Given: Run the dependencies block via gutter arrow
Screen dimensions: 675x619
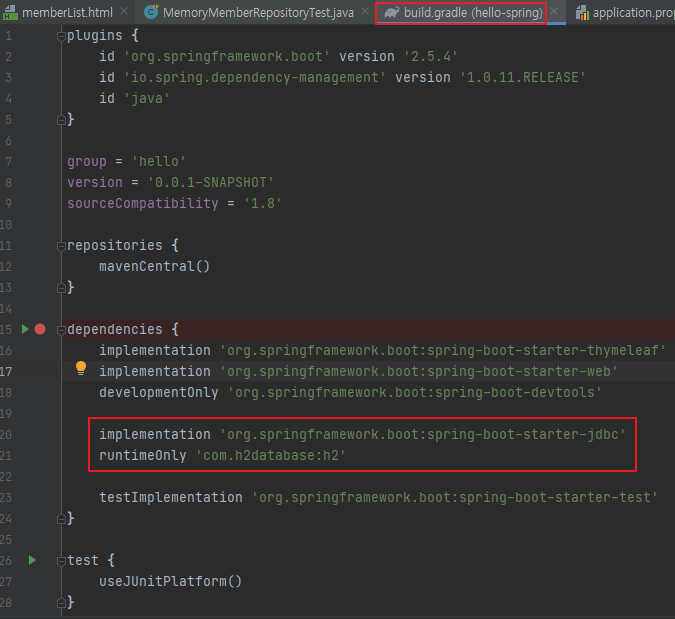Looking at the screenshot, I should (25, 329).
